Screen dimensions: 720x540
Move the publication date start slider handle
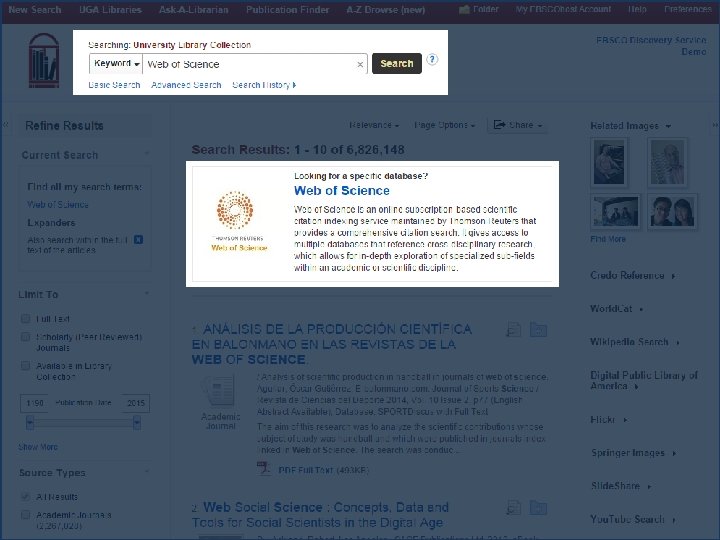pyautogui.click(x=30, y=422)
